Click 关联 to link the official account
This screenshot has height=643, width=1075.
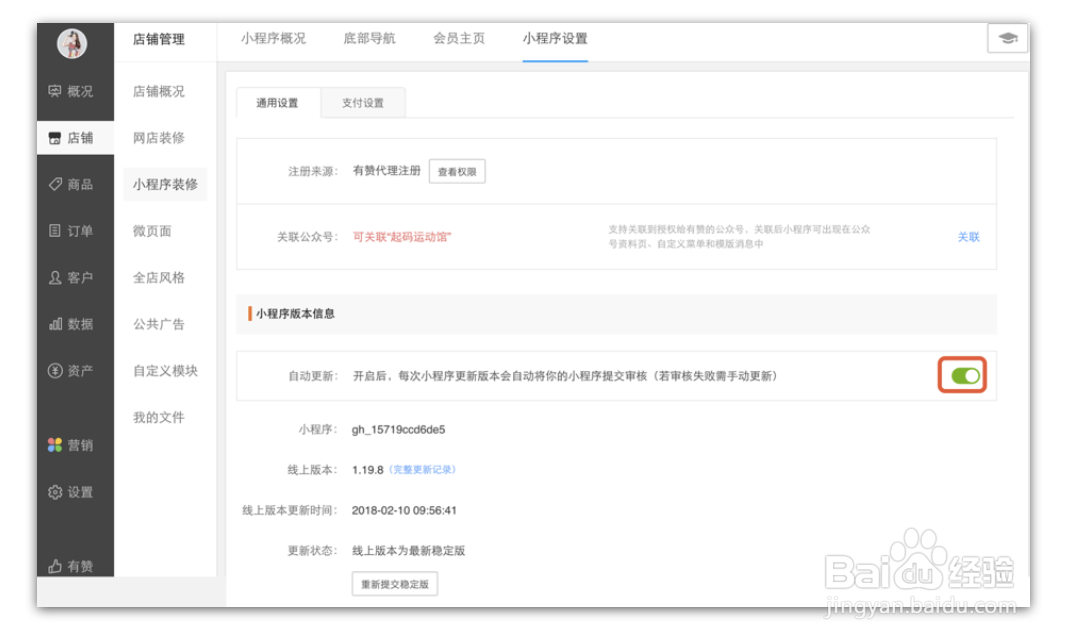point(968,237)
